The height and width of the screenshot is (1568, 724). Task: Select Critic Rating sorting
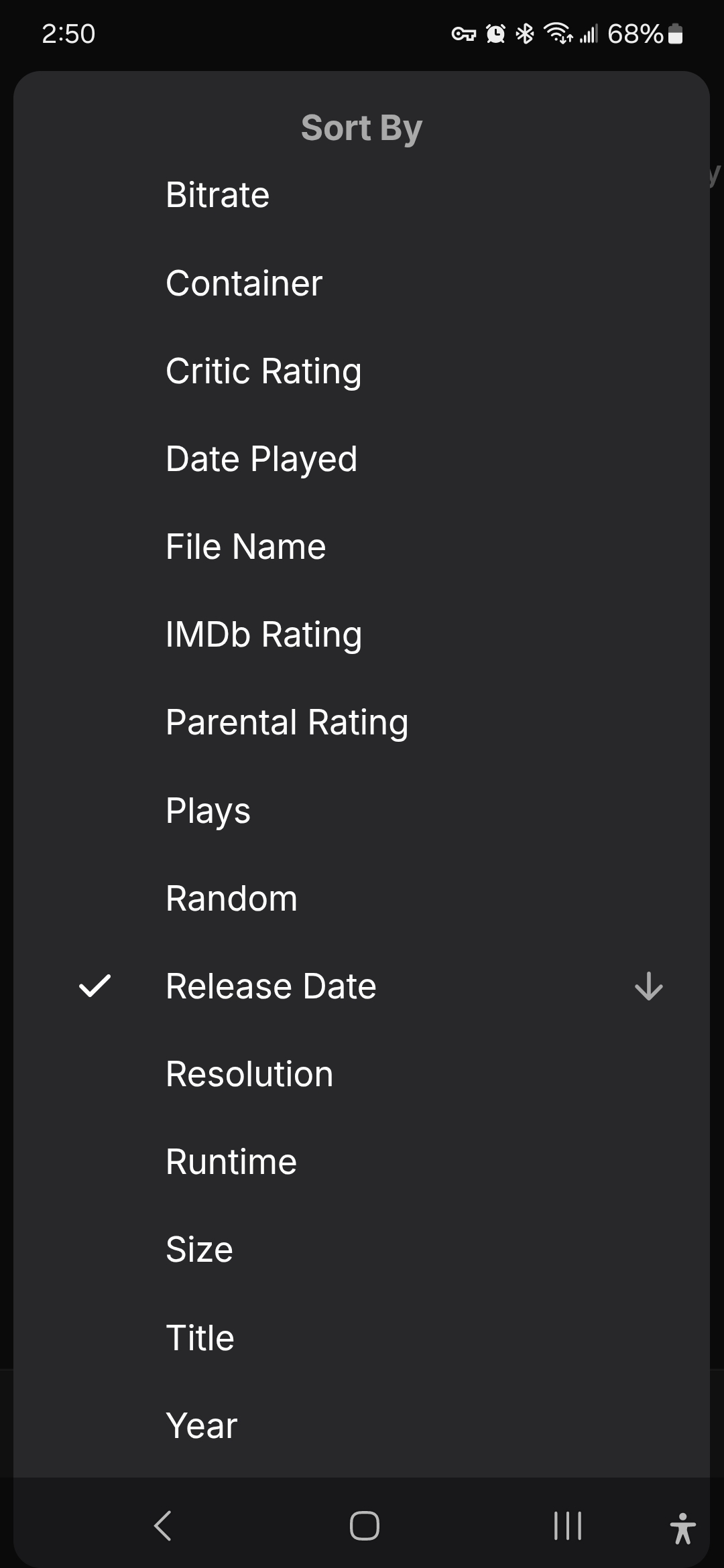(x=263, y=371)
